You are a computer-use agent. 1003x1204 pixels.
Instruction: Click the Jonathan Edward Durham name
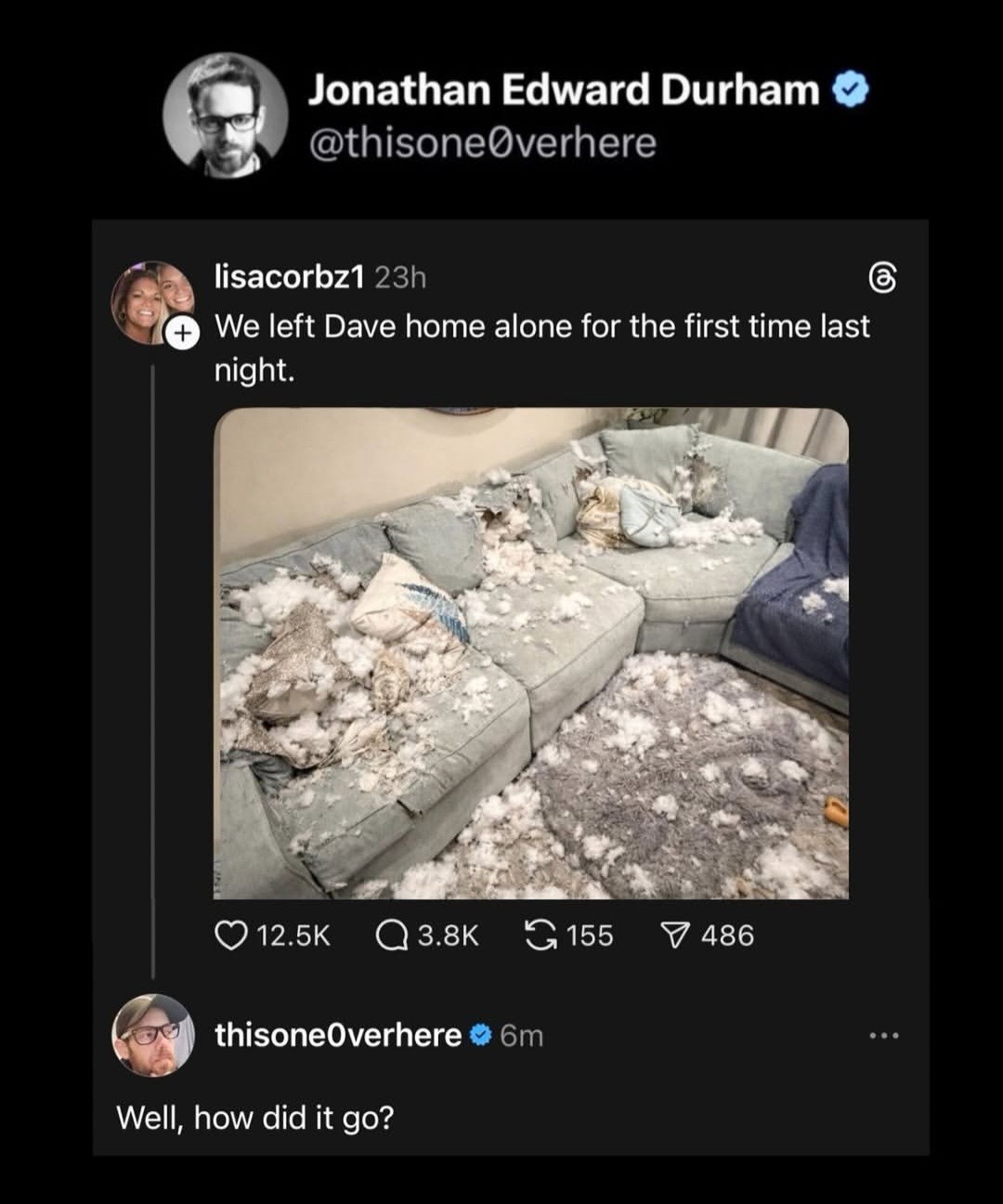(x=564, y=90)
